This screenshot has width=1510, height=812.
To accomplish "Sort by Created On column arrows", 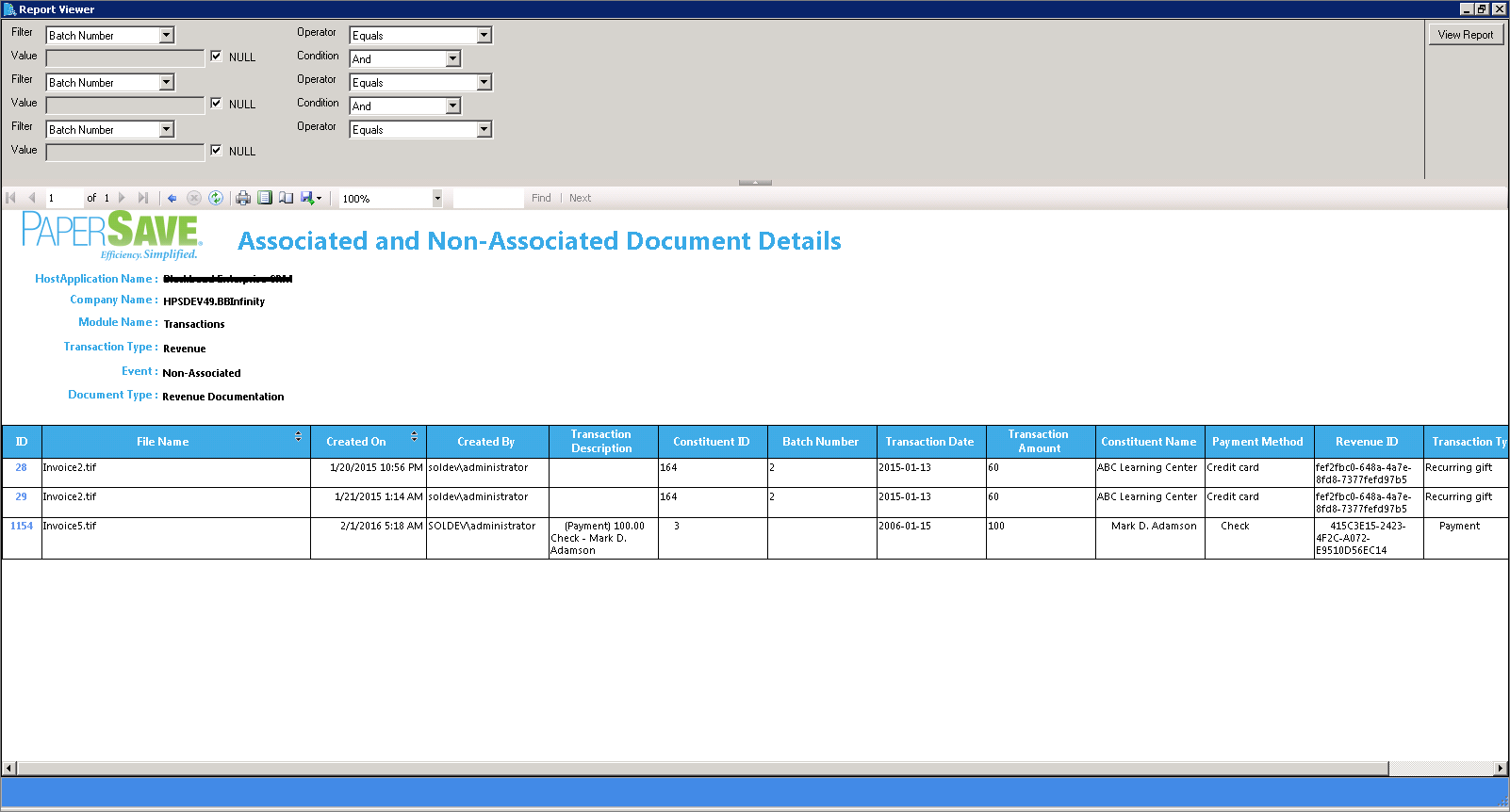I will (x=414, y=437).
